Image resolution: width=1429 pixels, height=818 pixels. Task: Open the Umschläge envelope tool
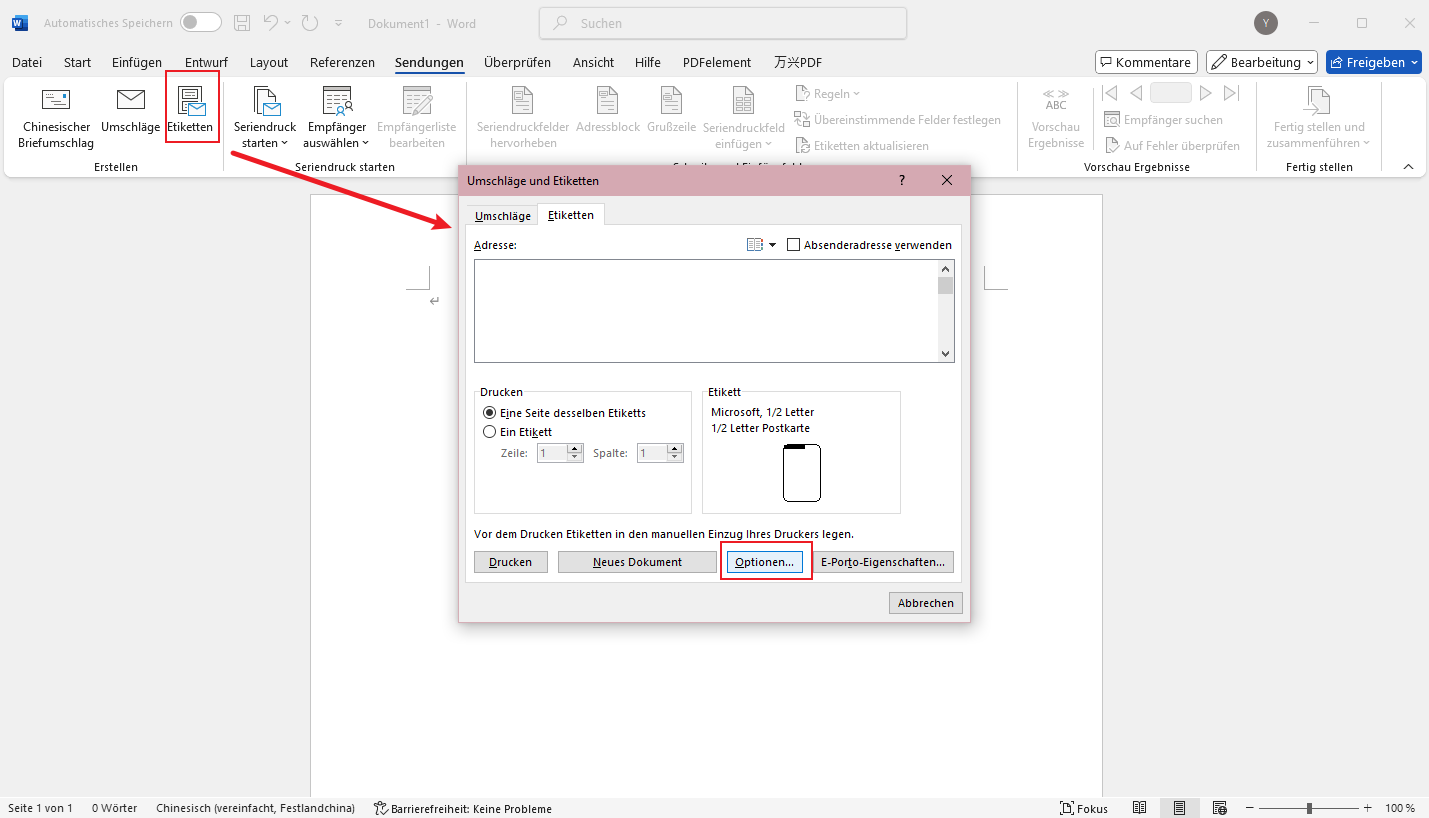(130, 112)
